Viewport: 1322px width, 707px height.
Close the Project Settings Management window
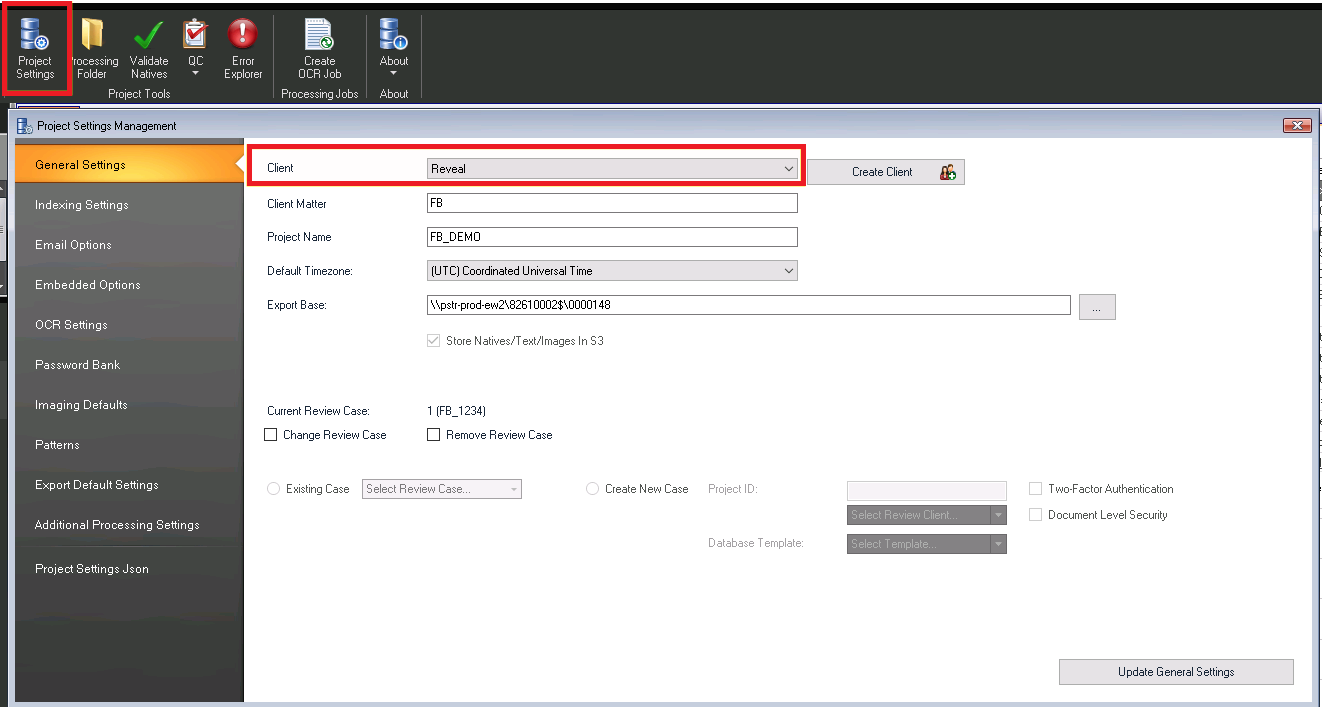1296,126
